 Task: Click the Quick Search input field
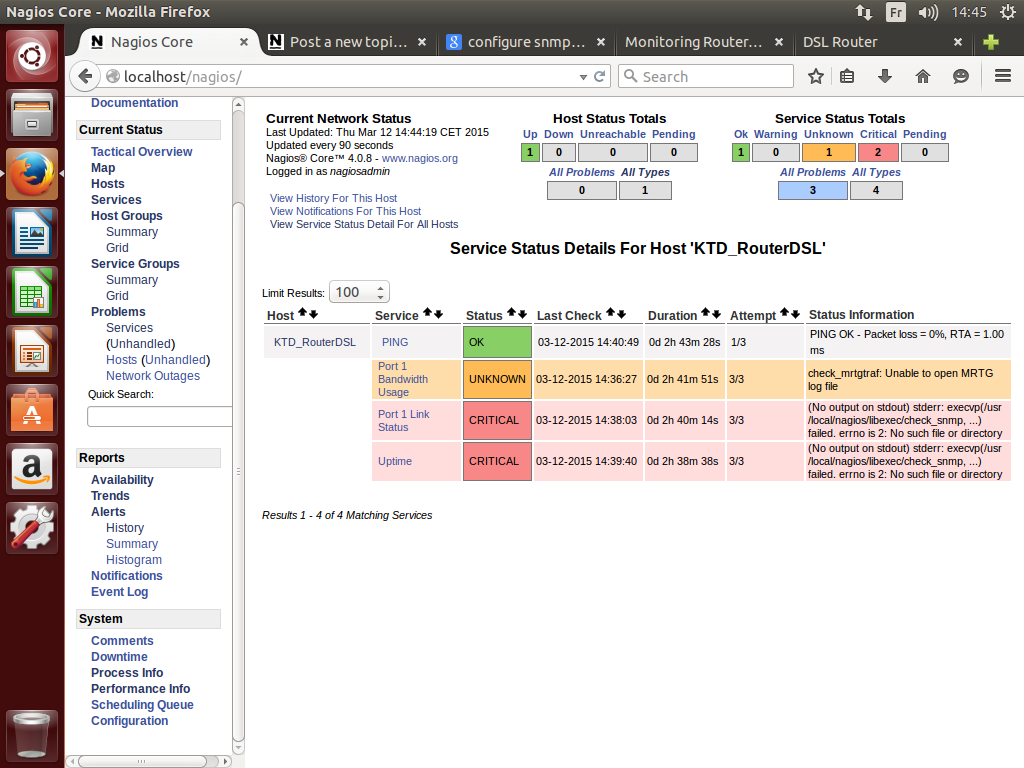tap(158, 416)
